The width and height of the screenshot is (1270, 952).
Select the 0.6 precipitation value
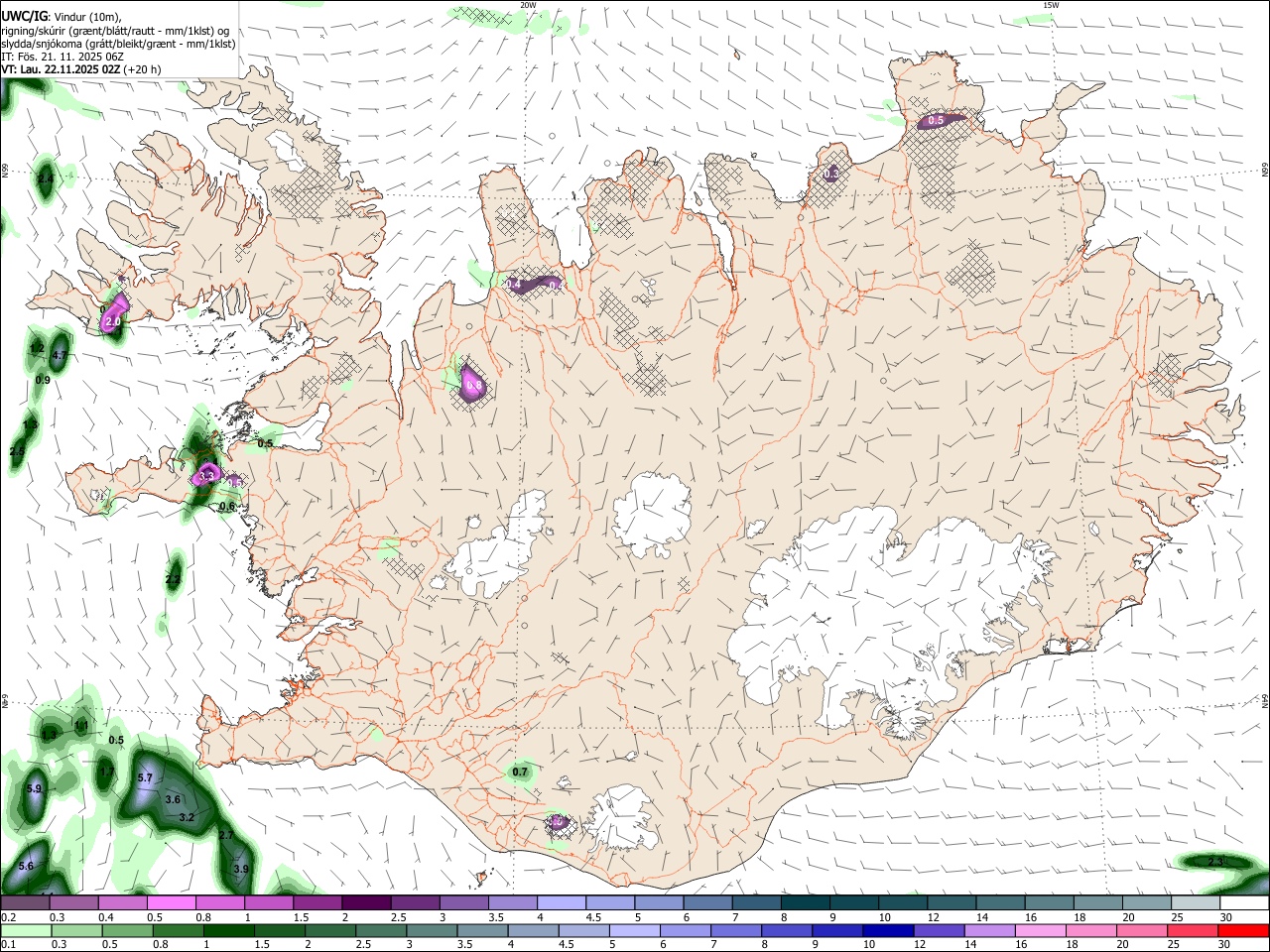click(227, 506)
